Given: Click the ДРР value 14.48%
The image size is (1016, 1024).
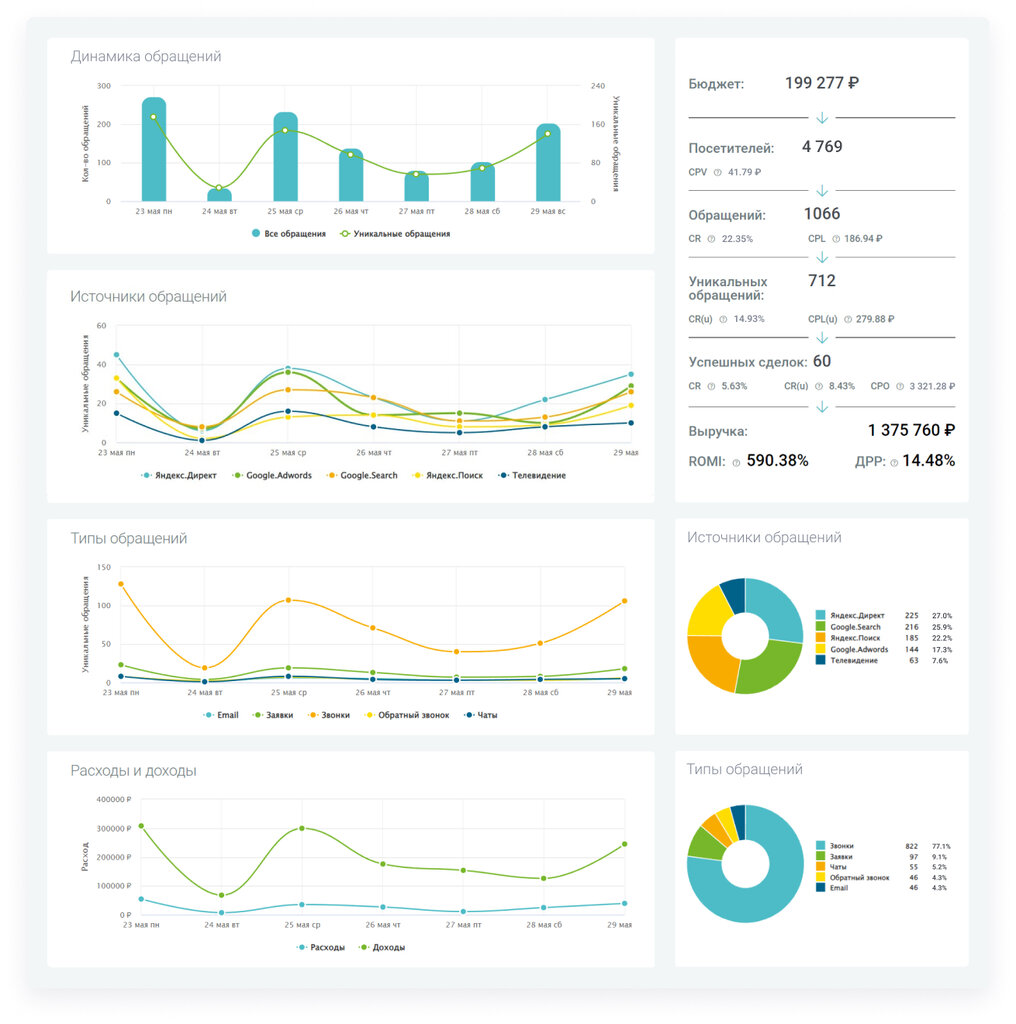Looking at the screenshot, I should [x=929, y=461].
